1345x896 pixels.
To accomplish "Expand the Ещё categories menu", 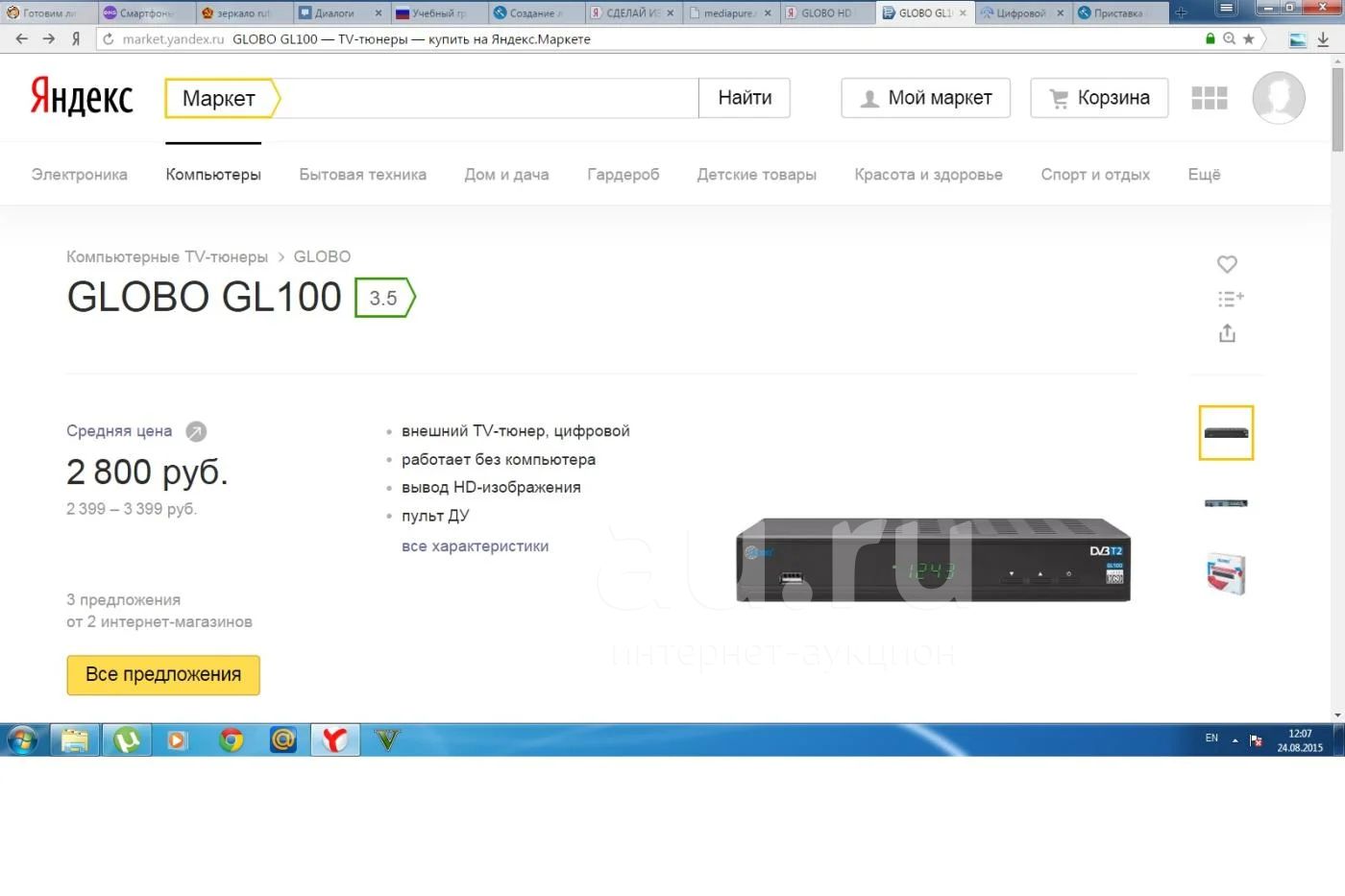I will click(1203, 175).
